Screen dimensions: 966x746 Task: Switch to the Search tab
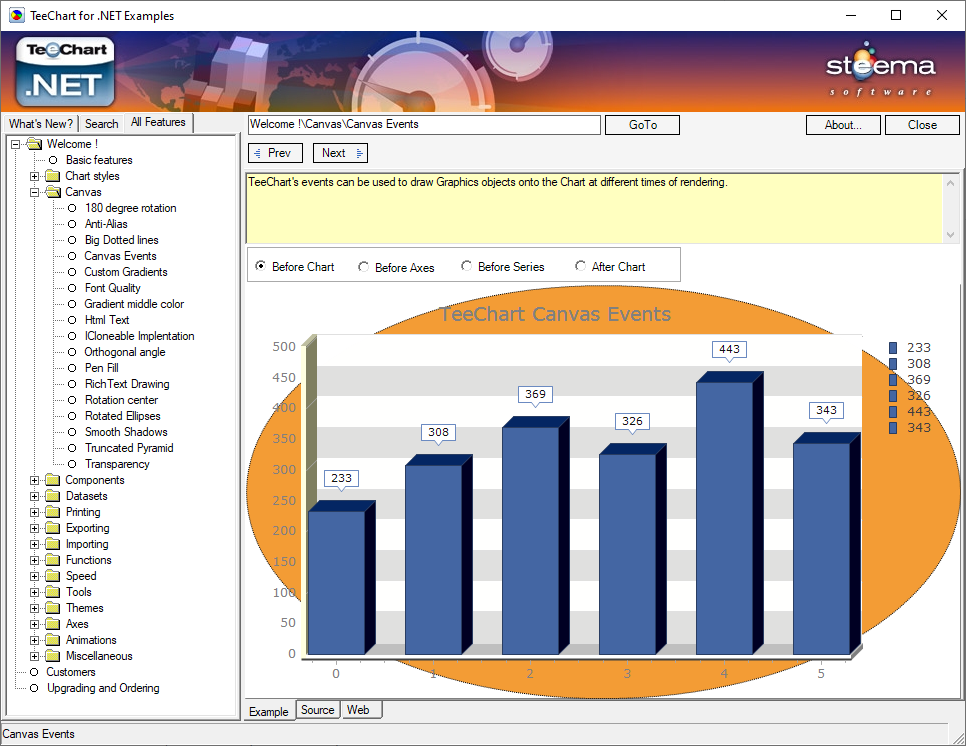click(102, 124)
